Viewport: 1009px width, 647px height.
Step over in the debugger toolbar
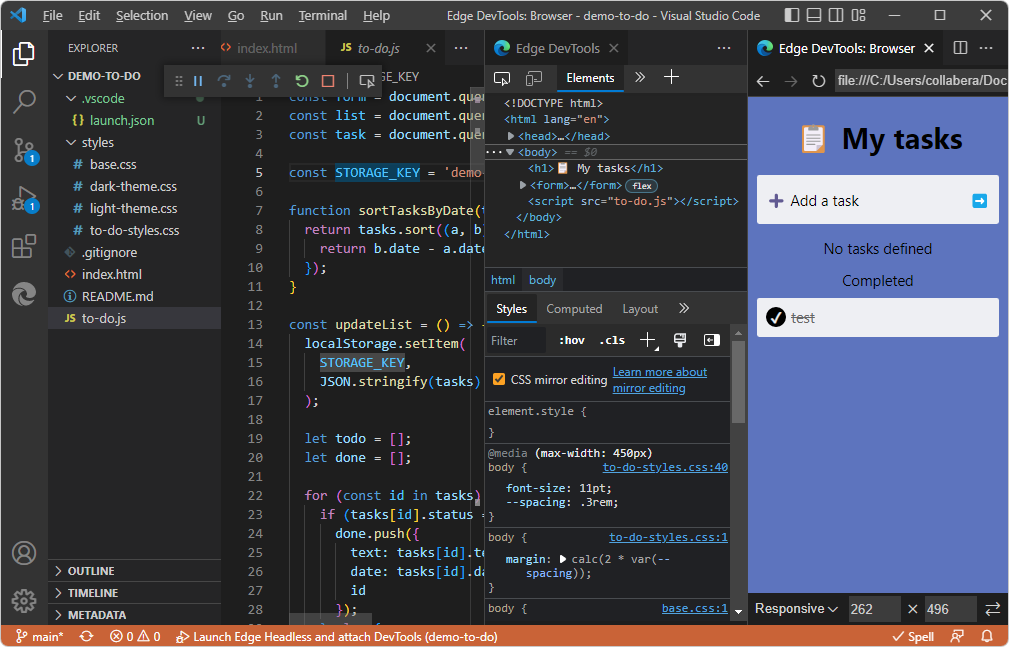click(223, 81)
